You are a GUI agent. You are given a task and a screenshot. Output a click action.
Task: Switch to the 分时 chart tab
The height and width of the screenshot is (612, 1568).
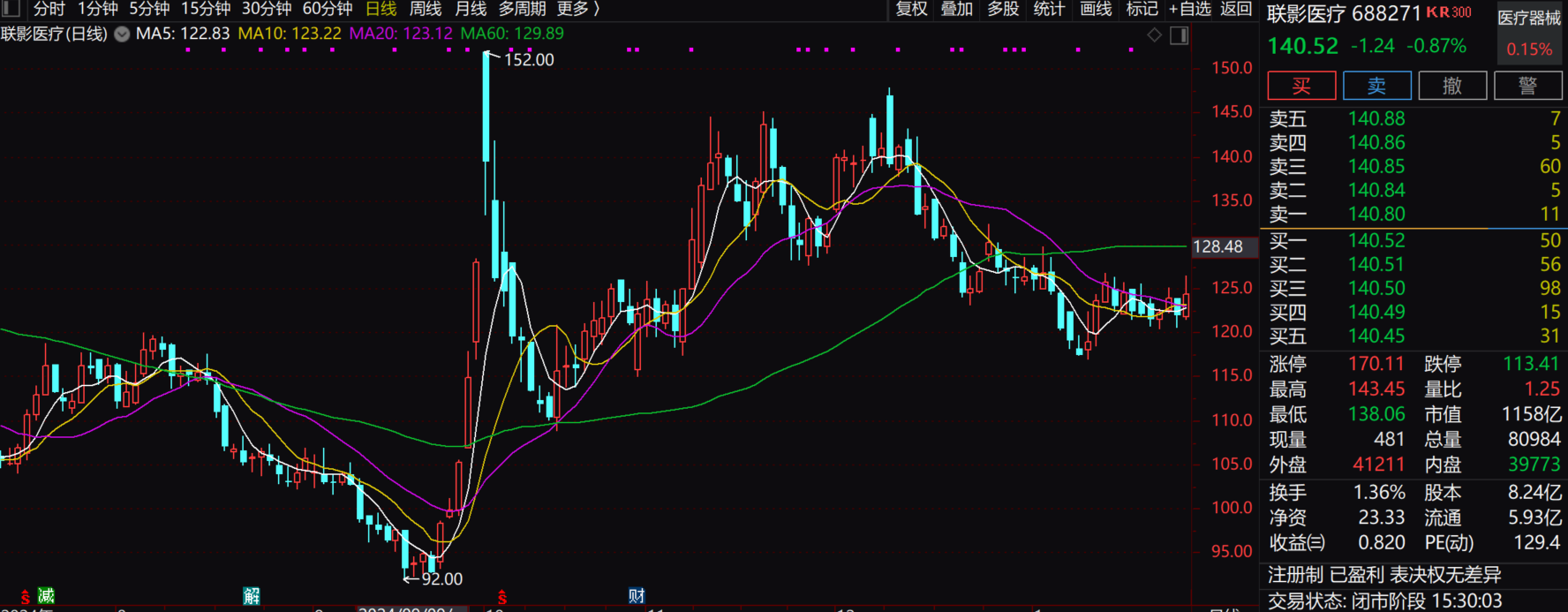coord(49,9)
